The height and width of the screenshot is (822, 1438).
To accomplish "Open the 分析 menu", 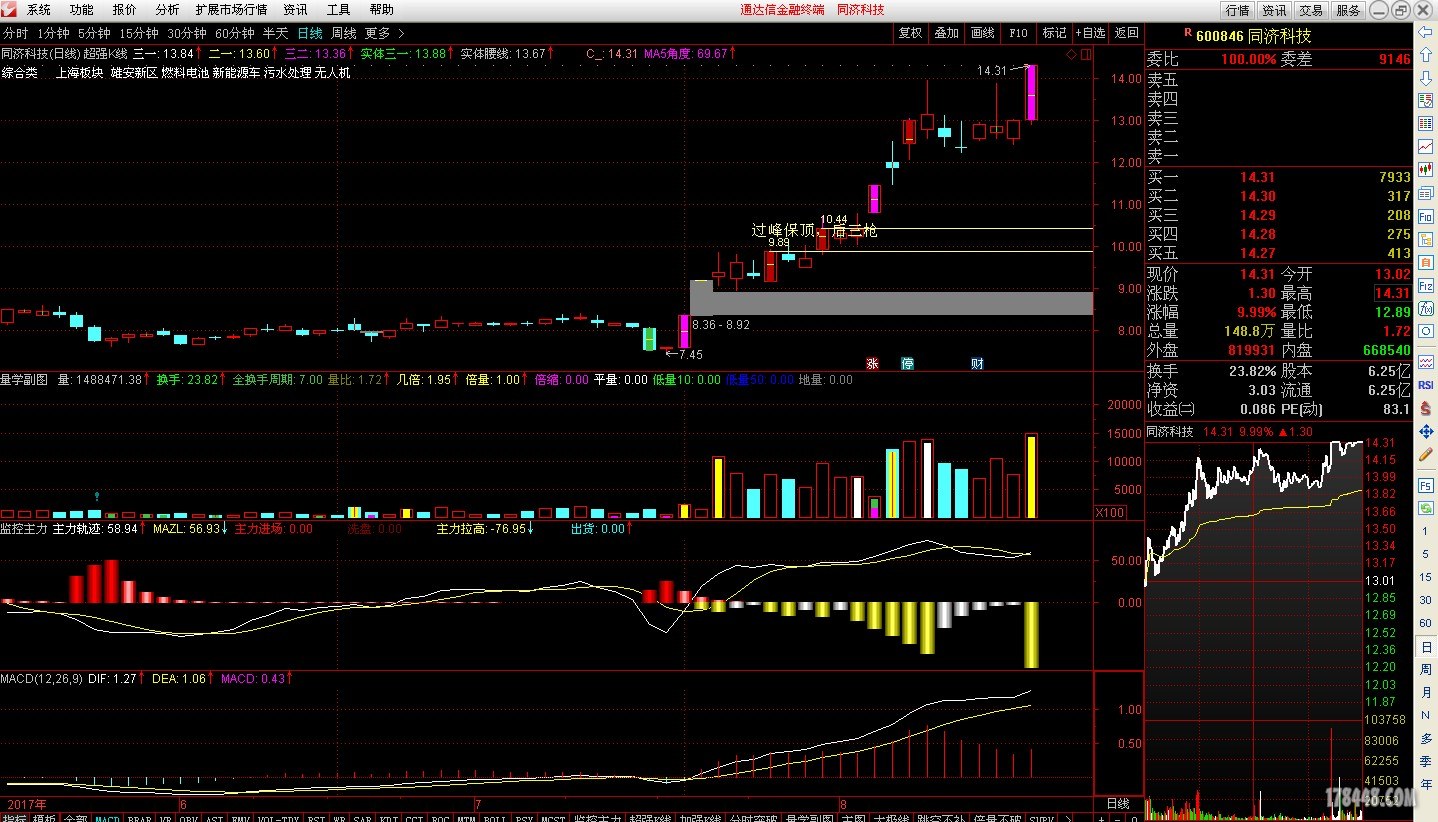I will click(x=168, y=10).
